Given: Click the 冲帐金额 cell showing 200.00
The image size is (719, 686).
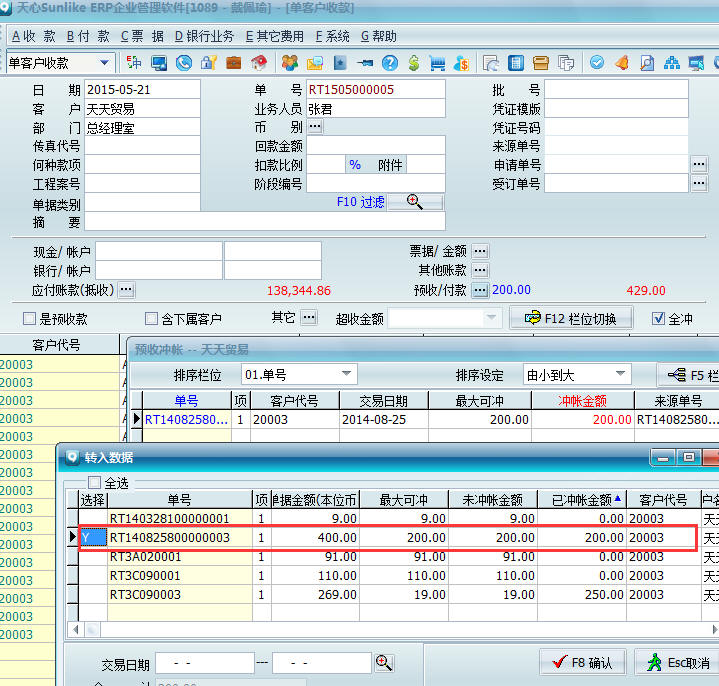Looking at the screenshot, I should pos(582,419).
